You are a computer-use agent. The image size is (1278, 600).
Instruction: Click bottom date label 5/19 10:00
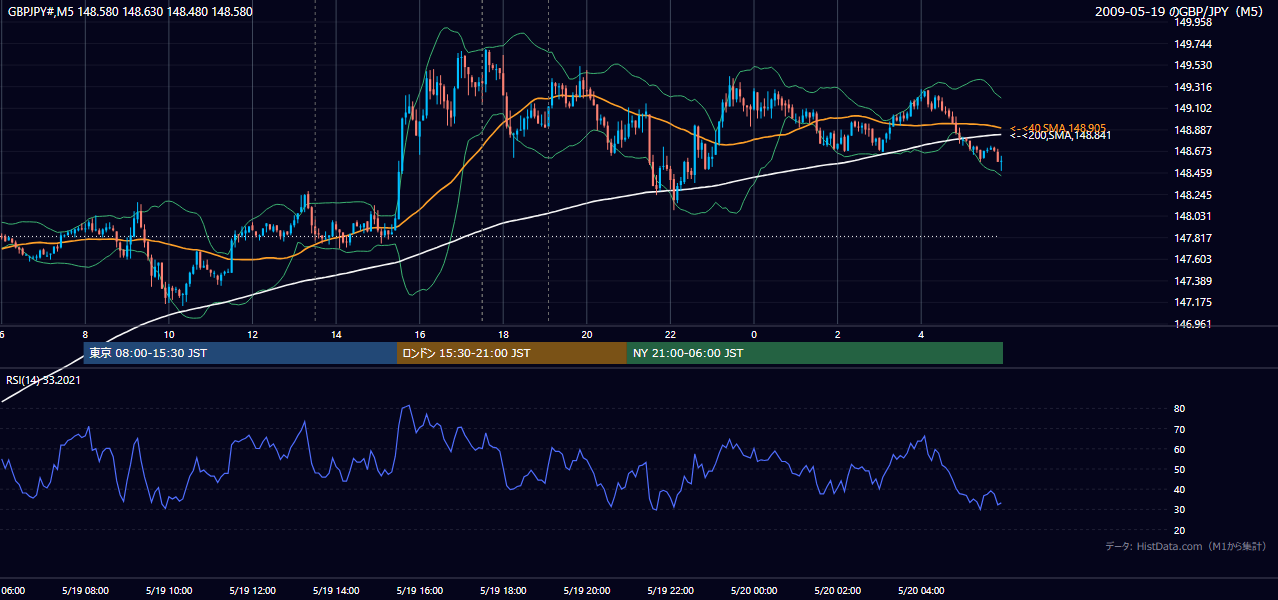(169, 590)
